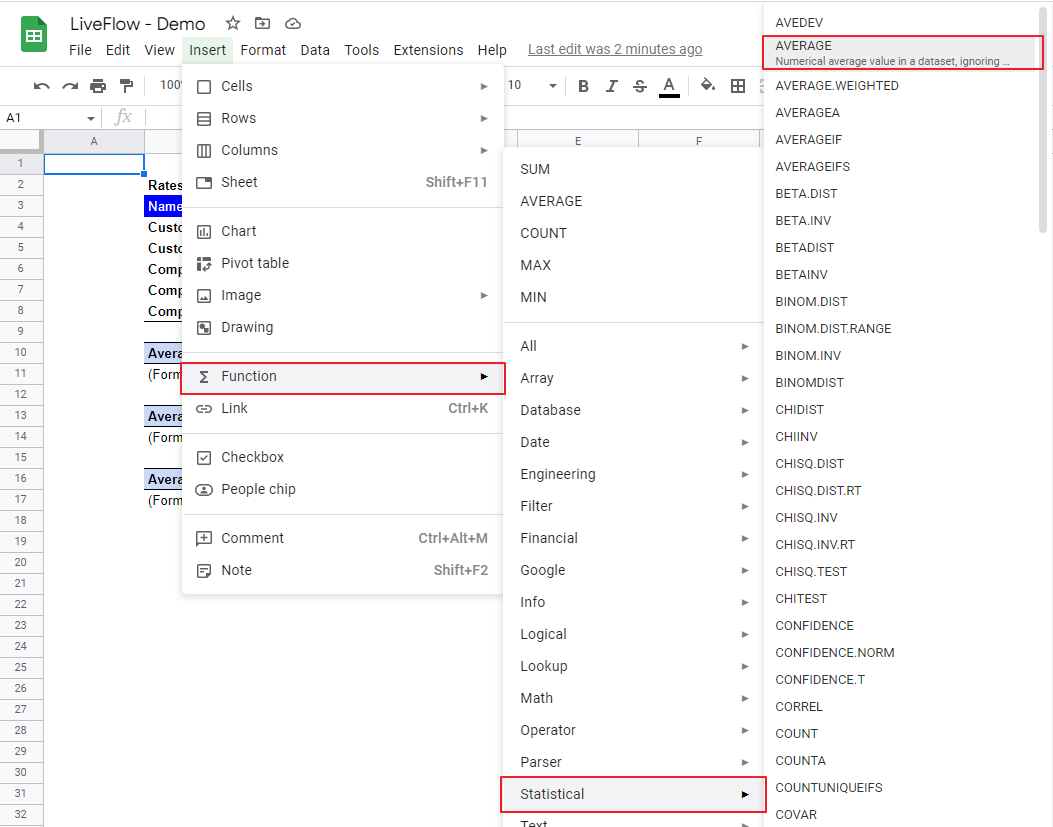Insert a Link from the menu
Screen dimensions: 1053x827
point(342,408)
